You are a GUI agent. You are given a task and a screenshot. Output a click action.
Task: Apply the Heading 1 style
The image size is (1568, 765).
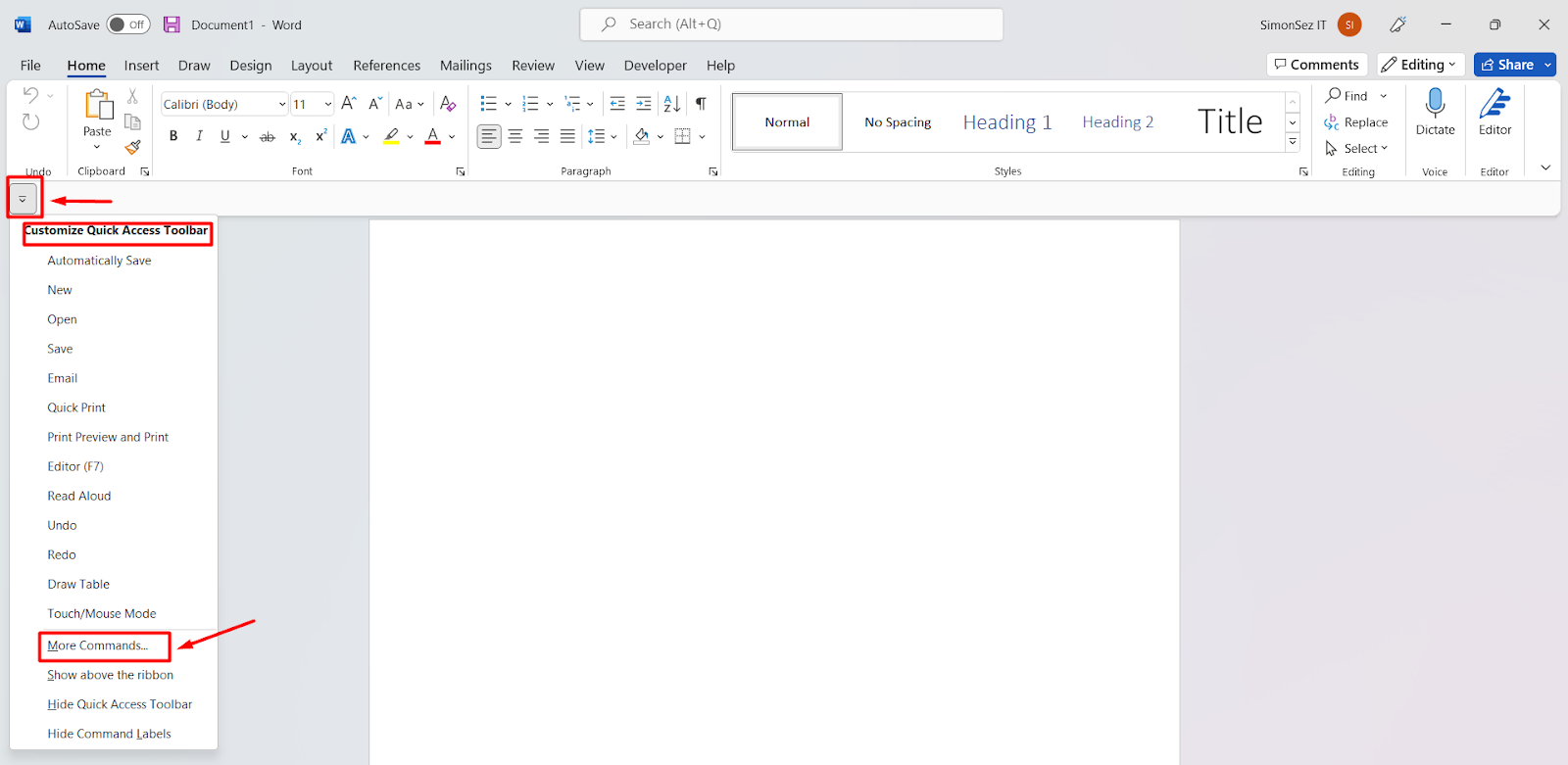pos(1007,122)
